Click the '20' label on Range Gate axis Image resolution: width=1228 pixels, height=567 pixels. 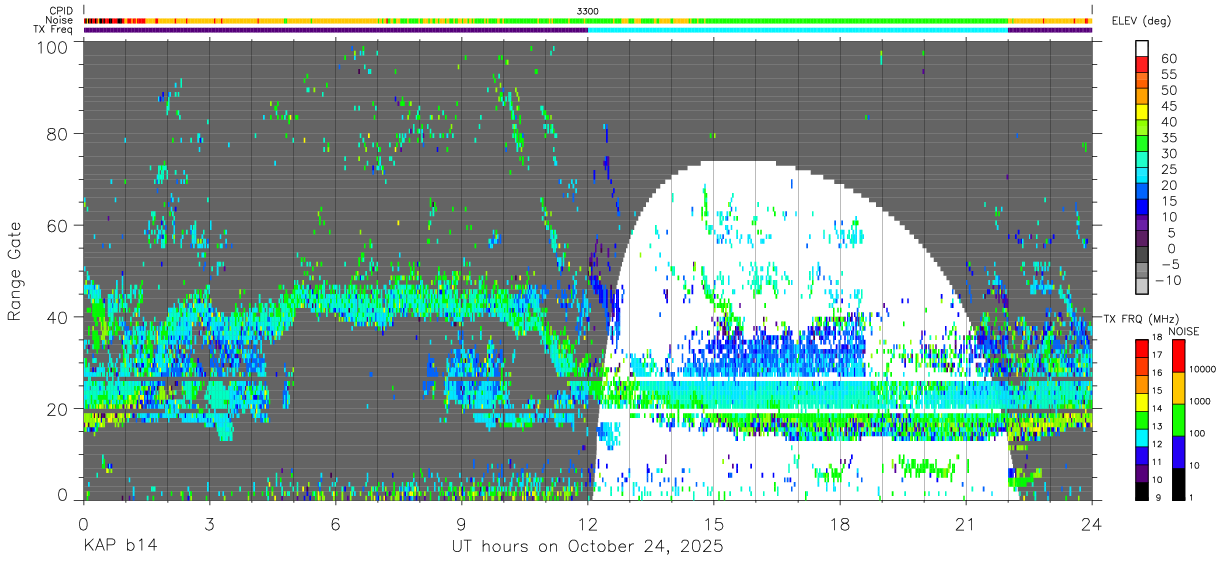(57, 408)
